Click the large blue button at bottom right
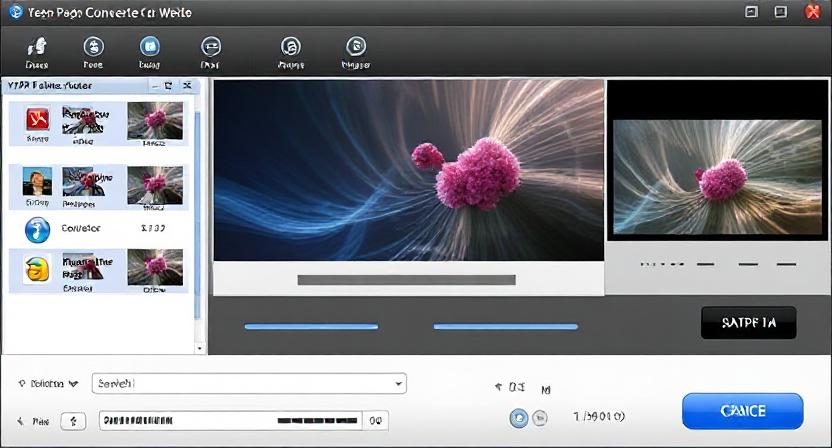The width and height of the screenshot is (832, 448). 743,411
